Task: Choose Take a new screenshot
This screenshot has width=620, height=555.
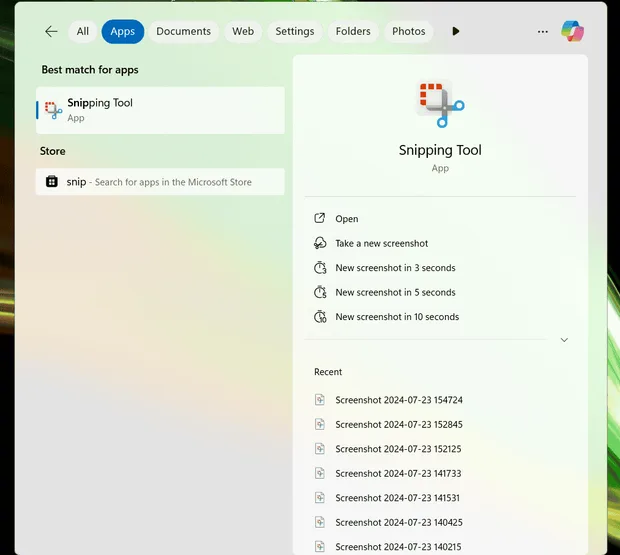Action: tap(382, 243)
